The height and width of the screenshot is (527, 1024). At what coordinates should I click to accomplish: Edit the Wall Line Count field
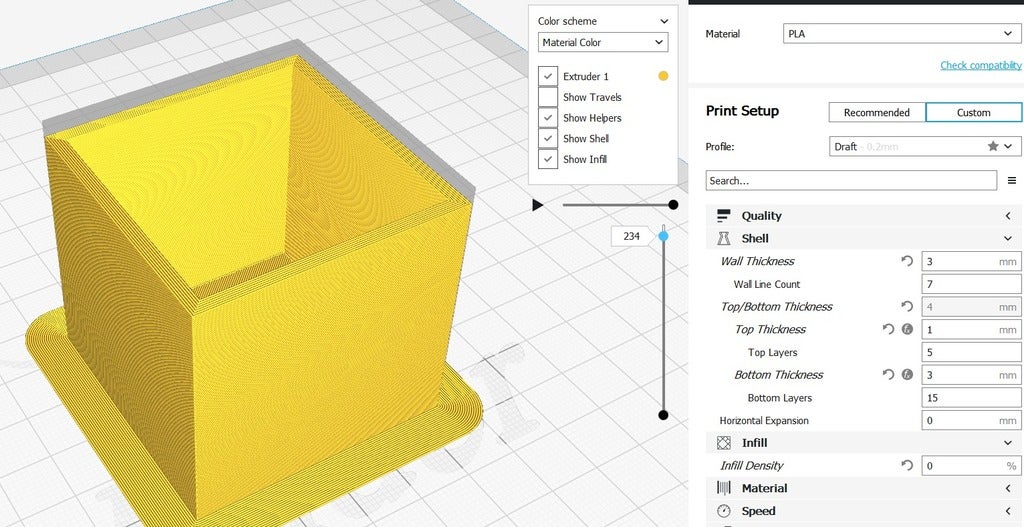[x=971, y=284]
